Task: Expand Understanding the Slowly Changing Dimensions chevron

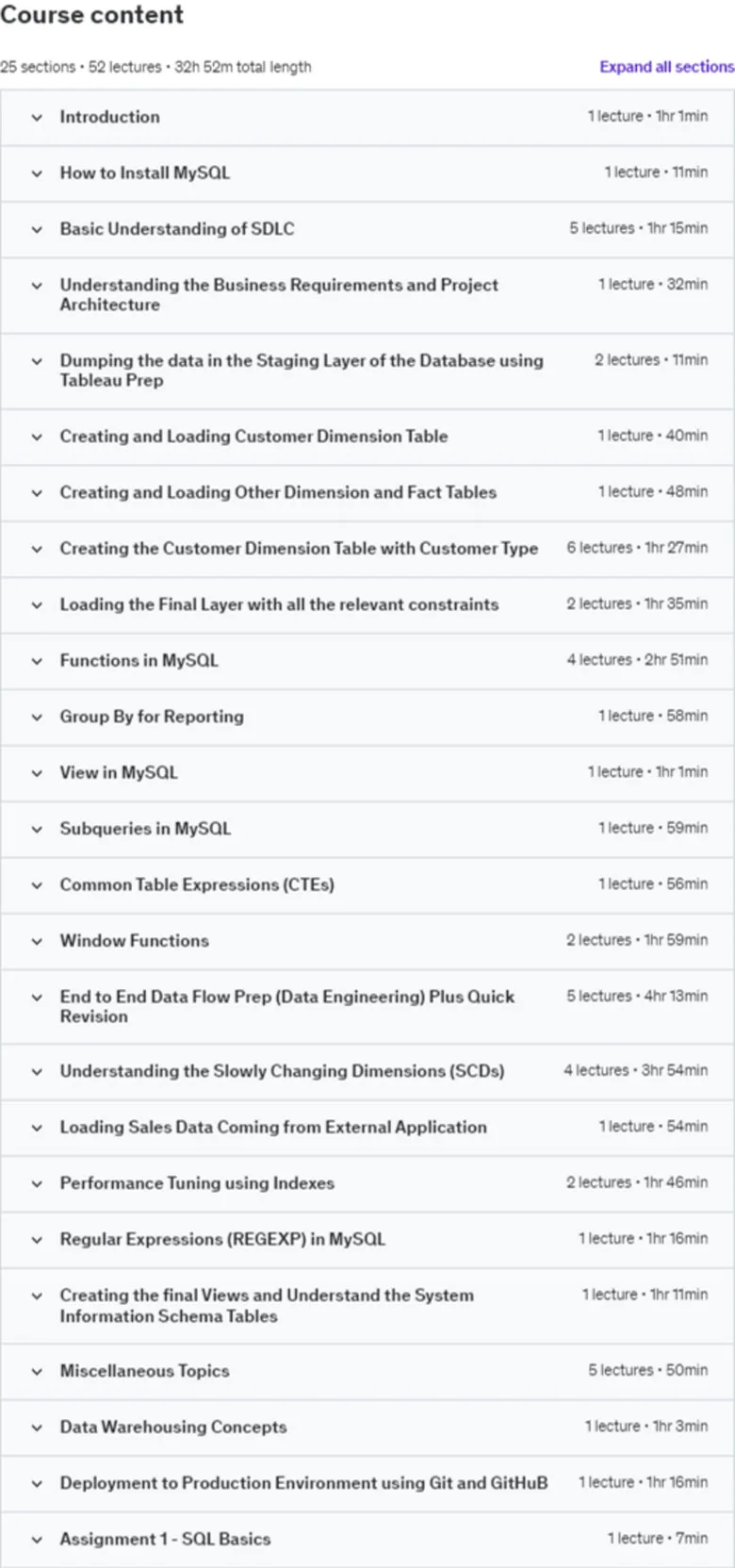Action: point(37,1071)
